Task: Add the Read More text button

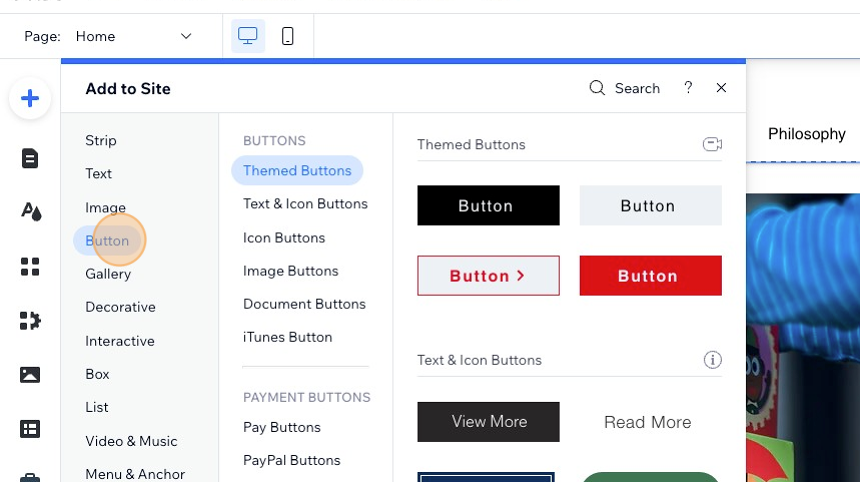Action: coord(648,422)
